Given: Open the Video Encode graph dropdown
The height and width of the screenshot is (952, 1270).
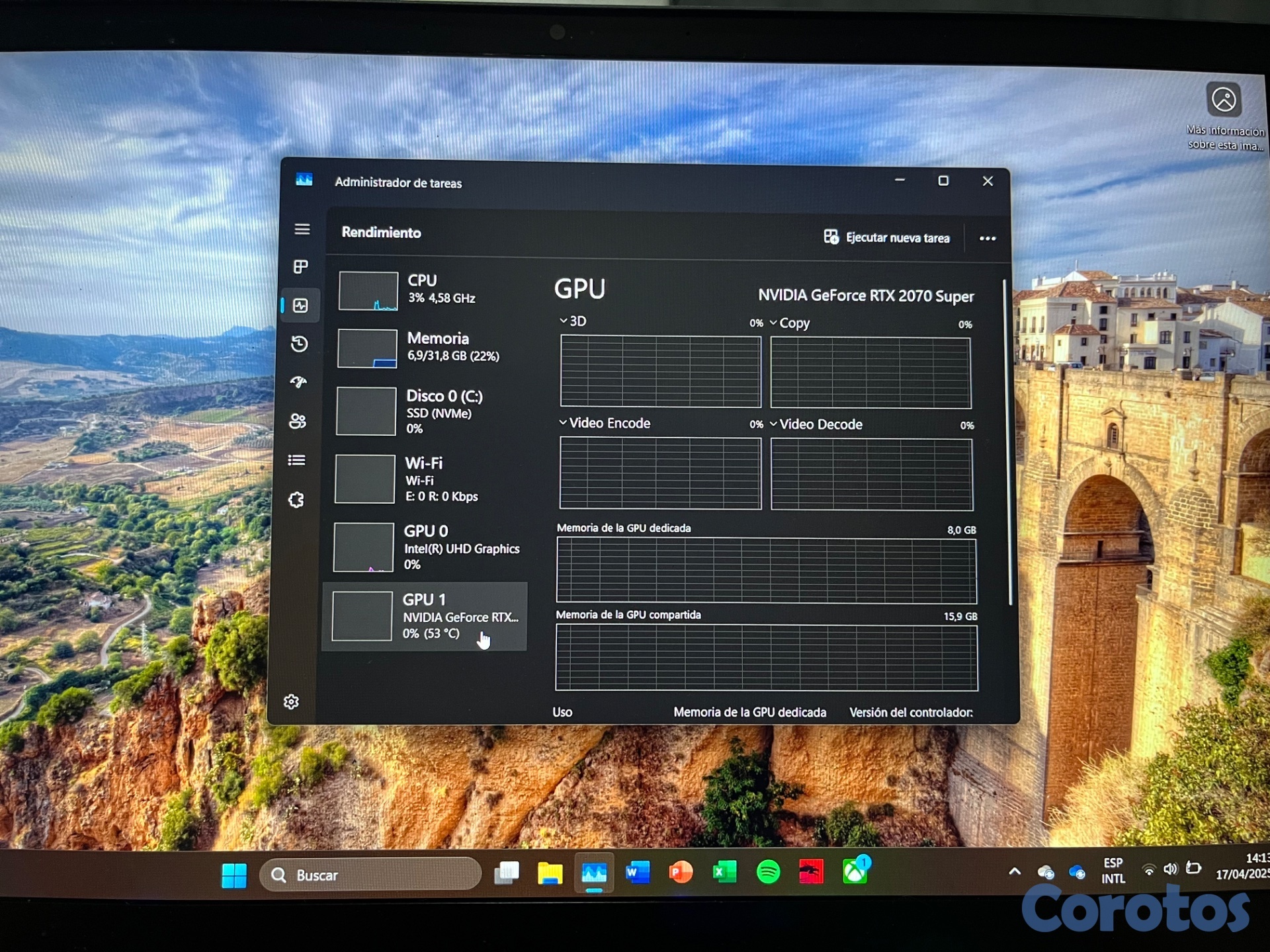Looking at the screenshot, I should (604, 423).
